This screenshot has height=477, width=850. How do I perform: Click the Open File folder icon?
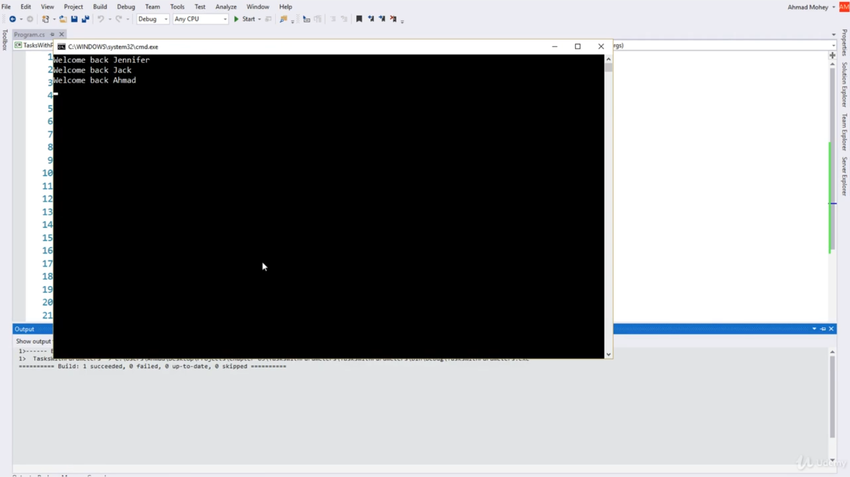[x=63, y=19]
